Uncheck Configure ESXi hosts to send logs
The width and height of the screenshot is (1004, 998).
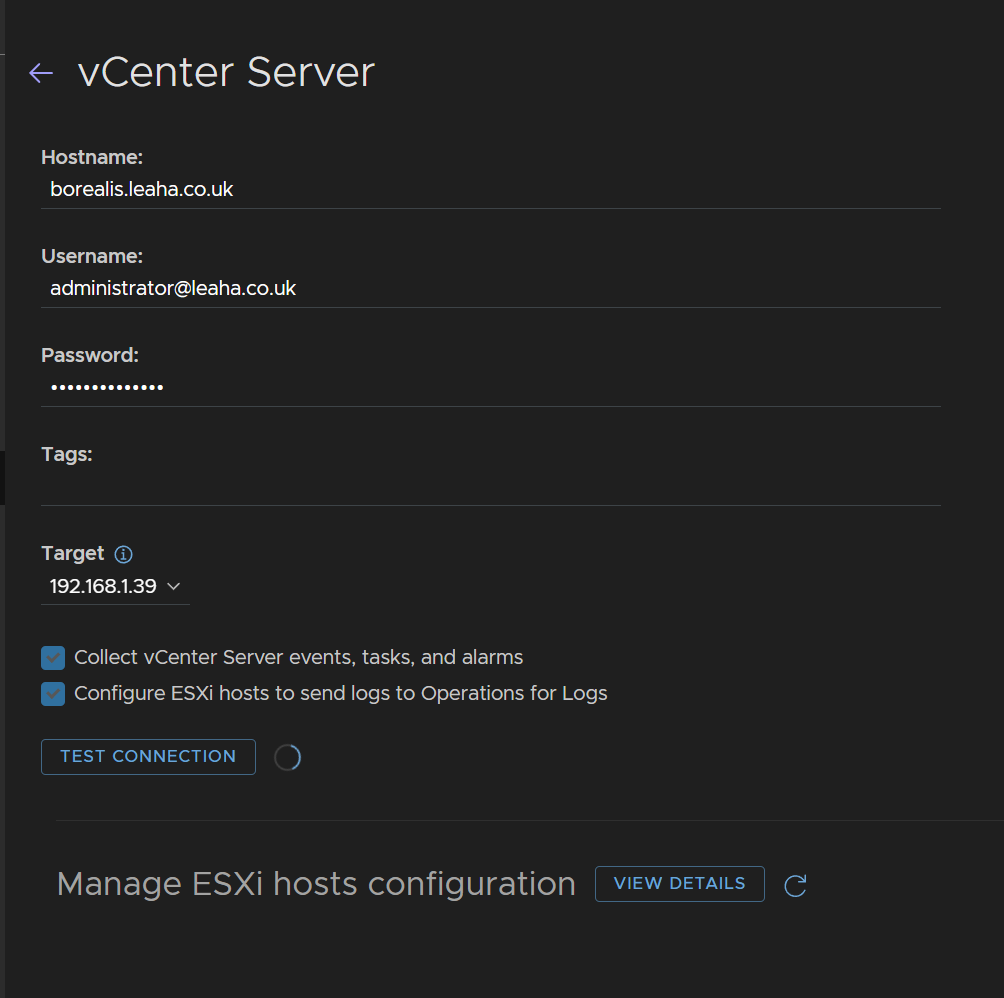(53, 694)
